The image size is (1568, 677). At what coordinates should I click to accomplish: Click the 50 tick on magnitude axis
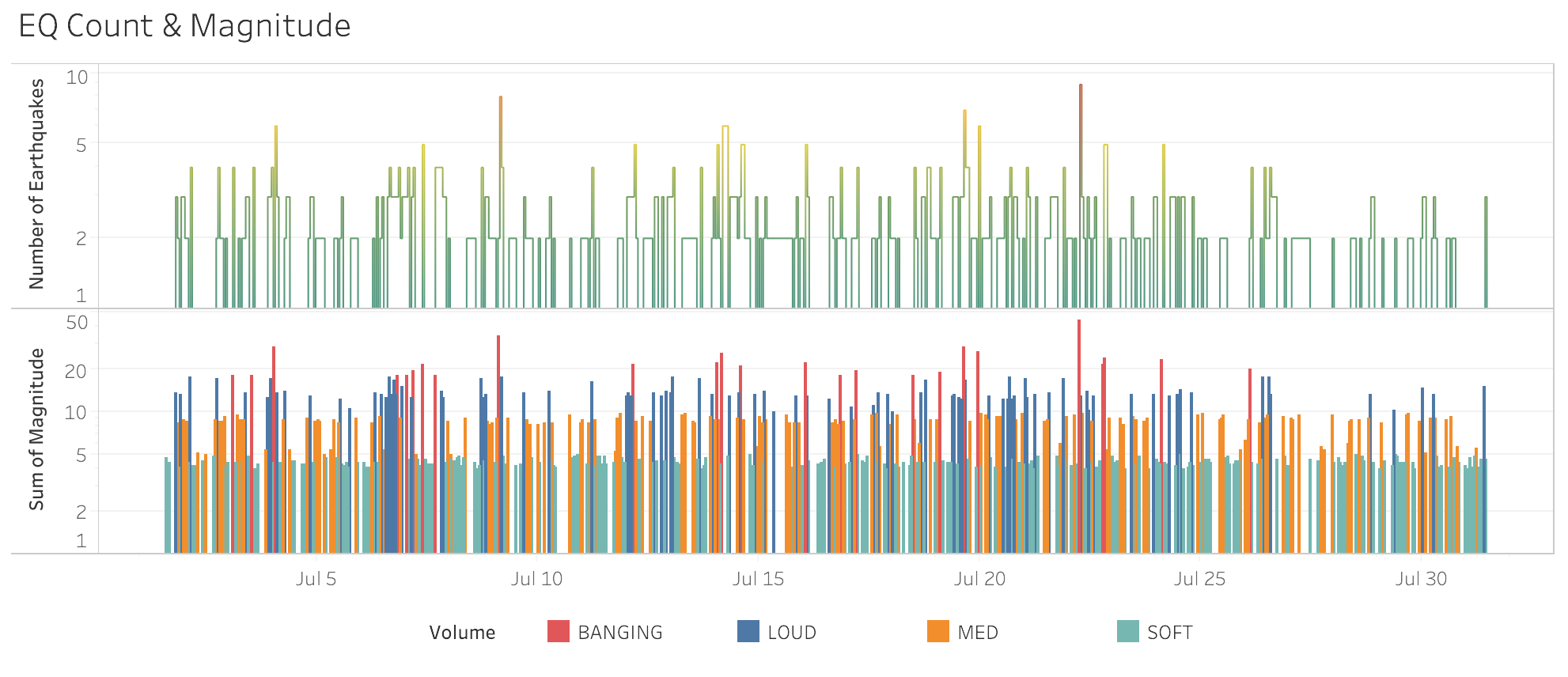pos(78,323)
